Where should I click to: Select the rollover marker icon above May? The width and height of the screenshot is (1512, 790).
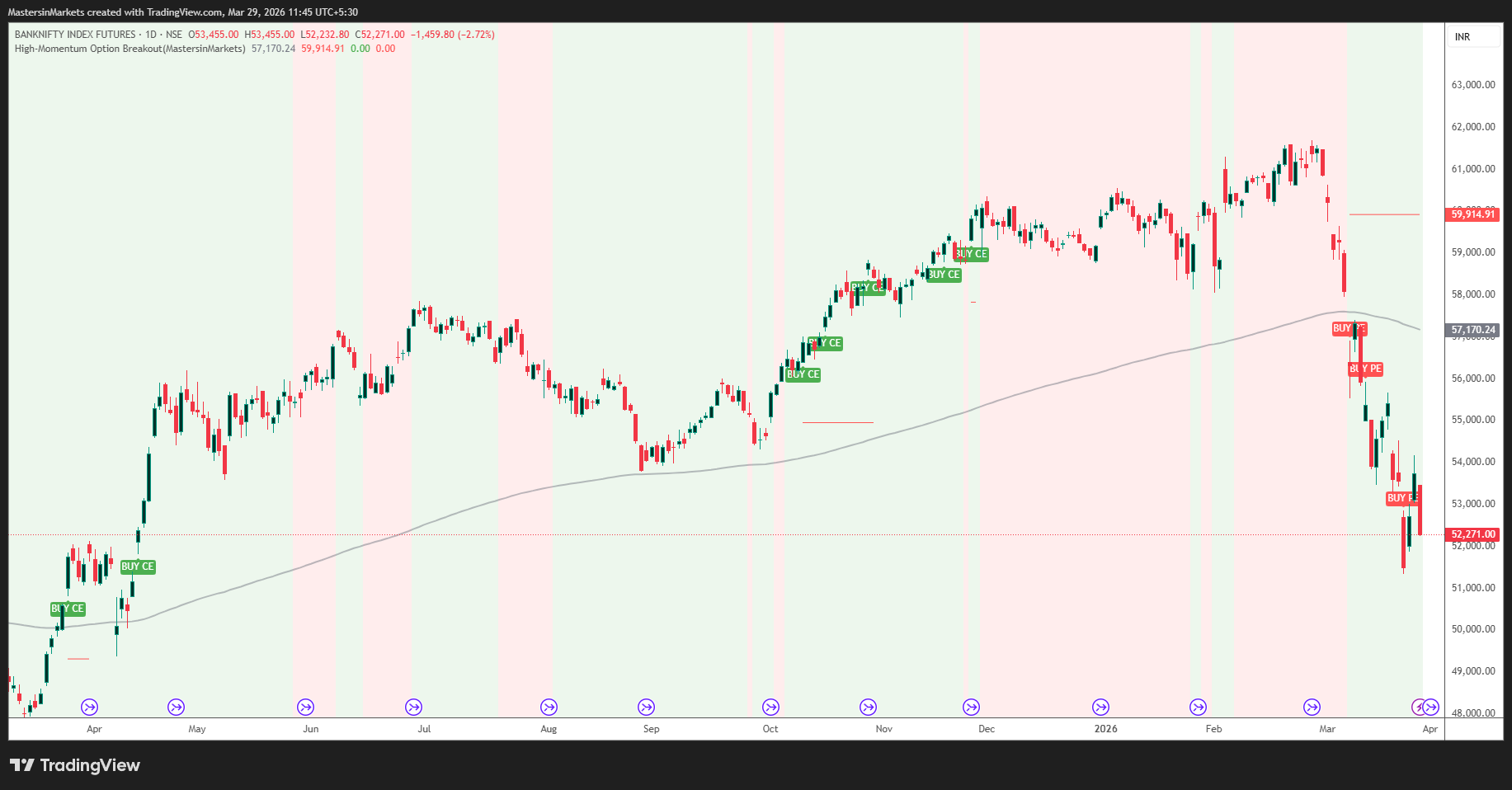tap(176, 707)
